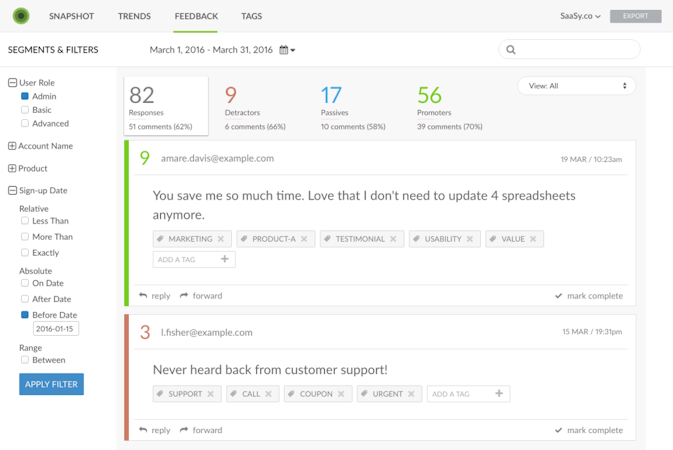Enable the Basic user role filter
The width and height of the screenshot is (673, 450).
pos(25,110)
